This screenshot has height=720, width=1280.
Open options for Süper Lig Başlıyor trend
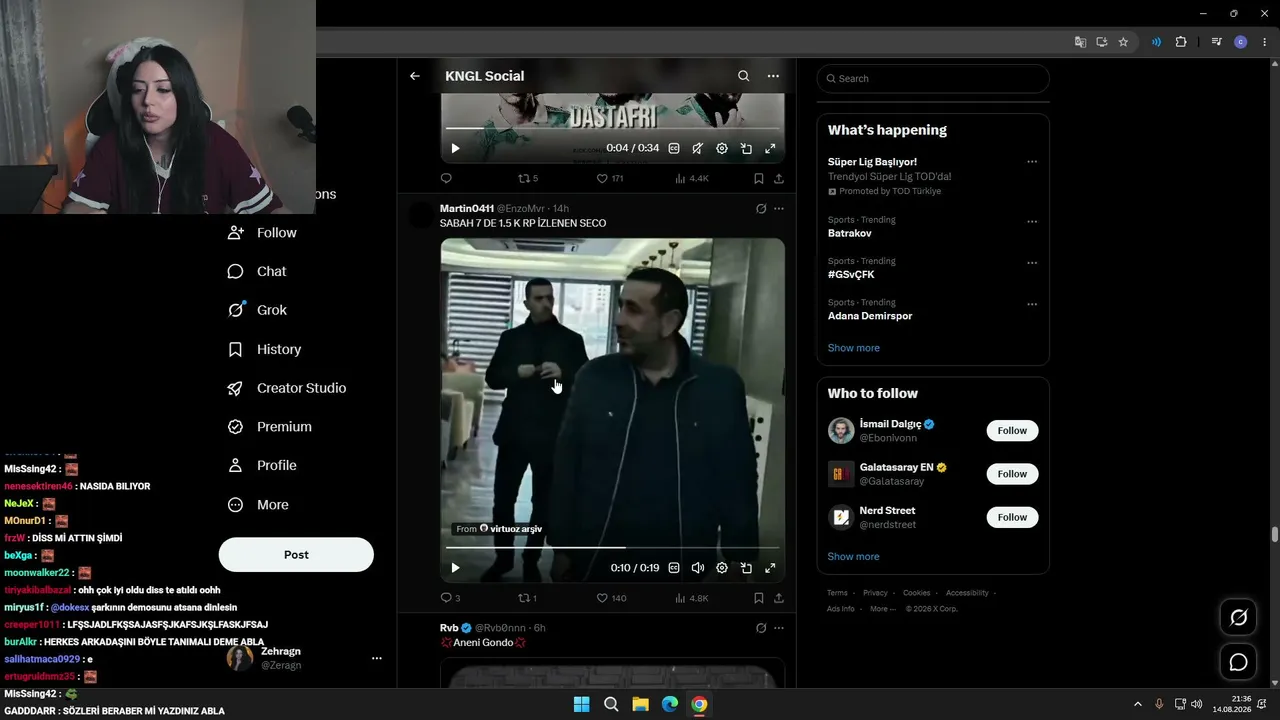[x=1032, y=162]
